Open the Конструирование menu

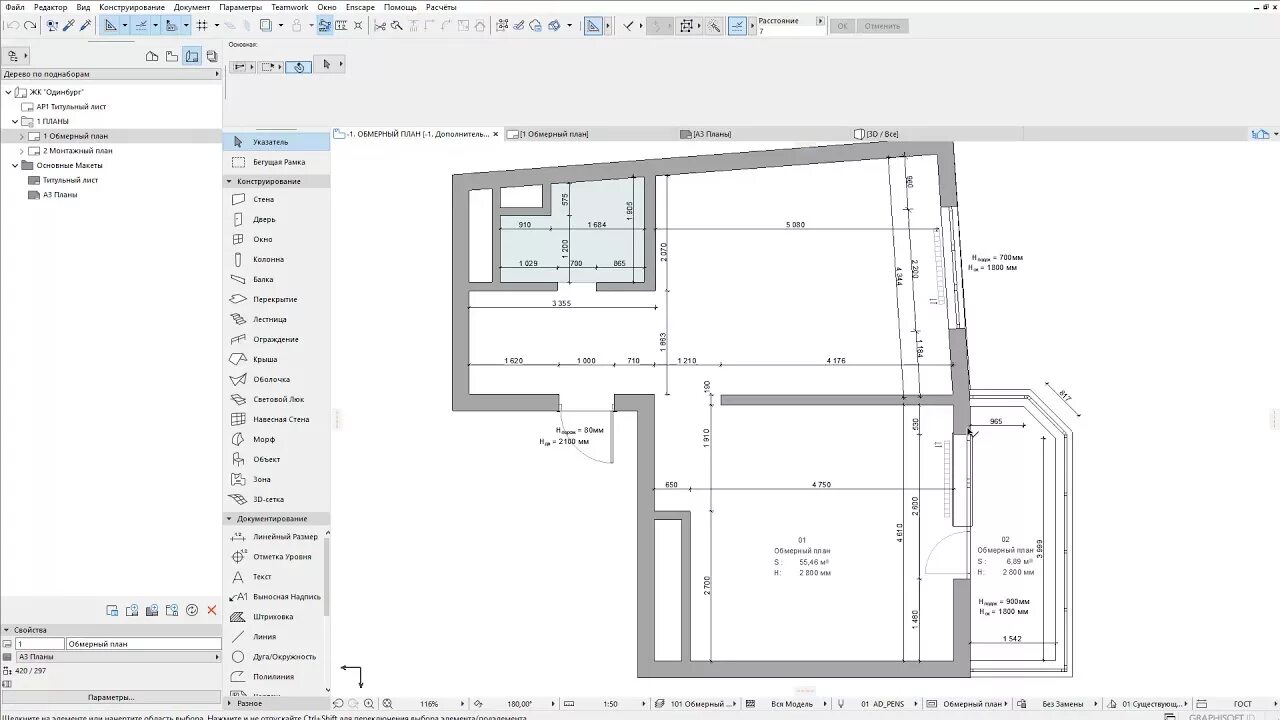[132, 7]
